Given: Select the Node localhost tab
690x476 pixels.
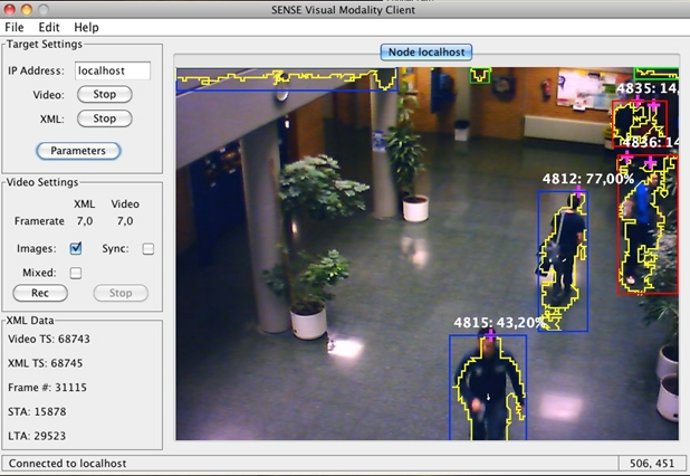Looking at the screenshot, I should 426,52.
